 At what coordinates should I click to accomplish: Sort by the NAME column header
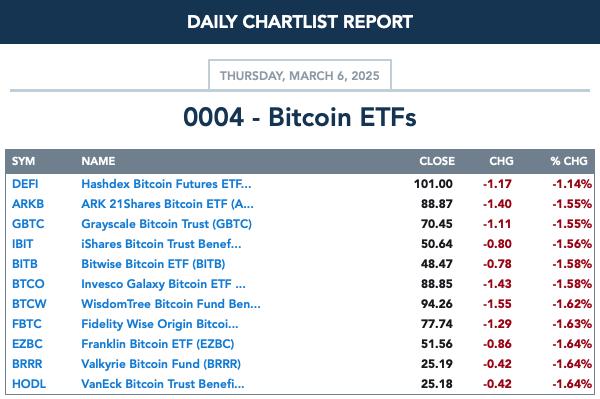pos(98,161)
